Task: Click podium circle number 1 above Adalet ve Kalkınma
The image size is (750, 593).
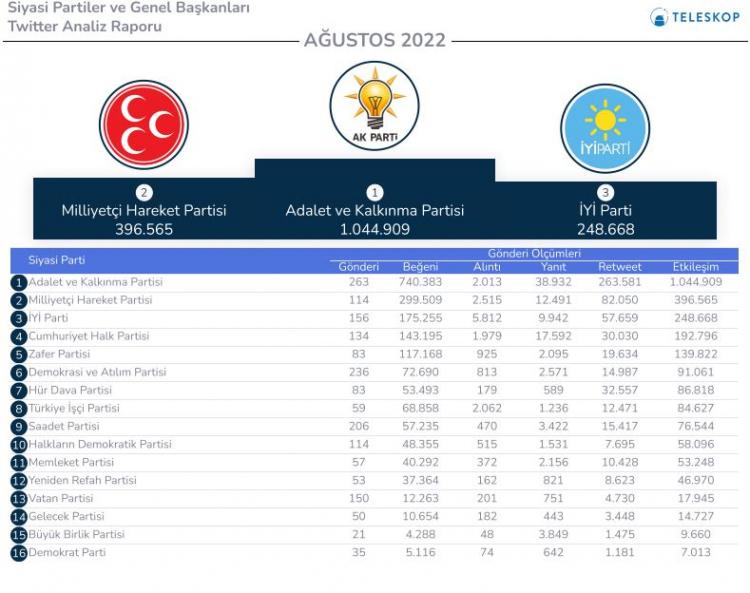Action: (375, 193)
